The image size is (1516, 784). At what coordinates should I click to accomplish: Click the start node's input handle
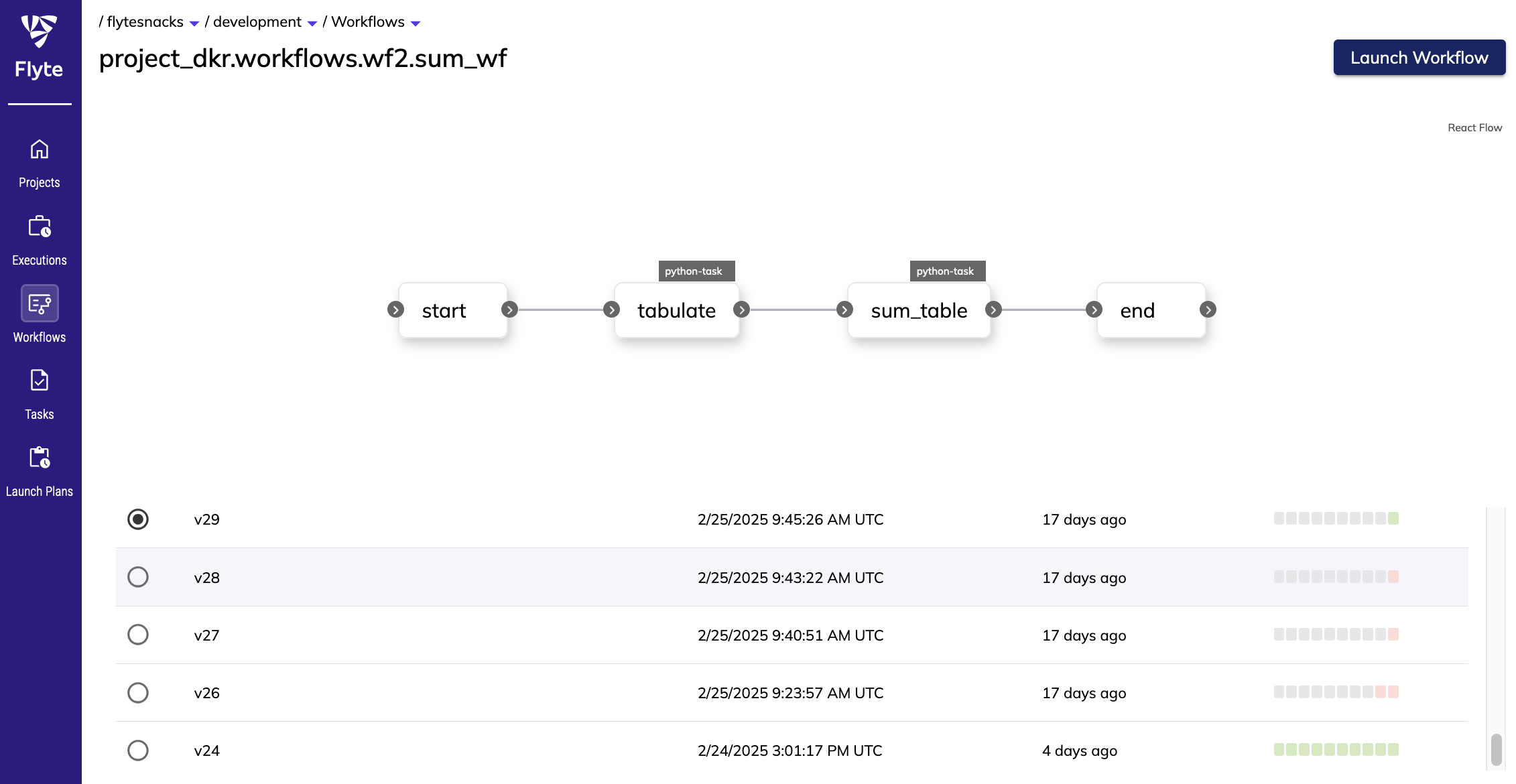point(395,310)
